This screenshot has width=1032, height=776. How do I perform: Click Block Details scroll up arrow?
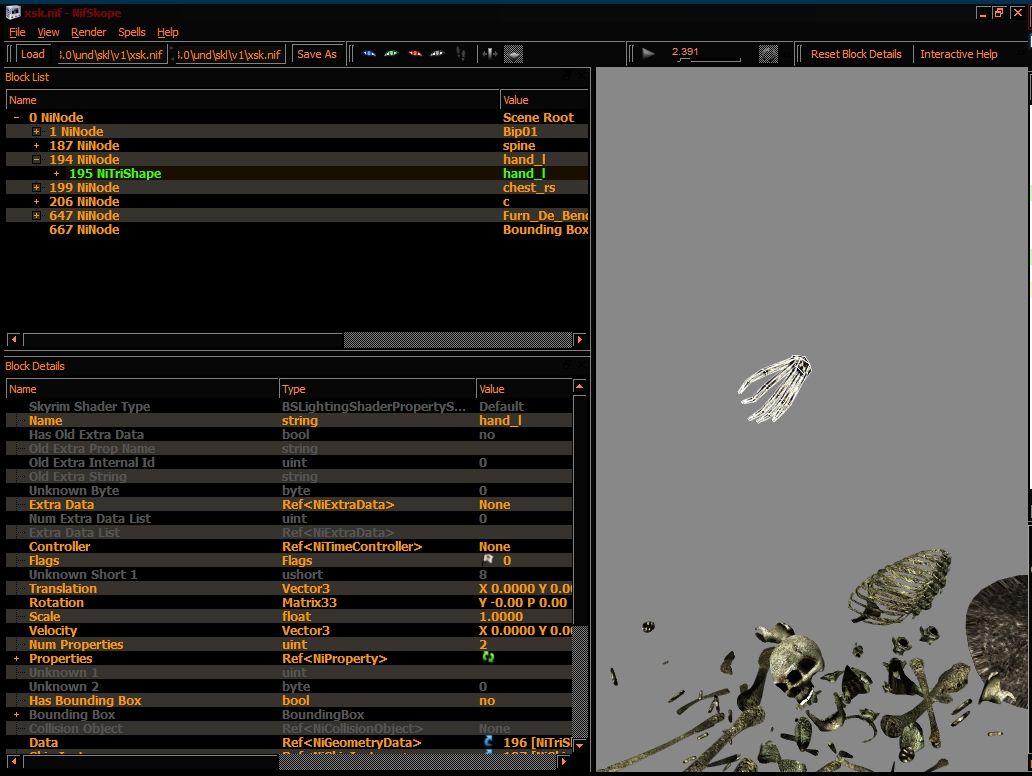[579, 386]
